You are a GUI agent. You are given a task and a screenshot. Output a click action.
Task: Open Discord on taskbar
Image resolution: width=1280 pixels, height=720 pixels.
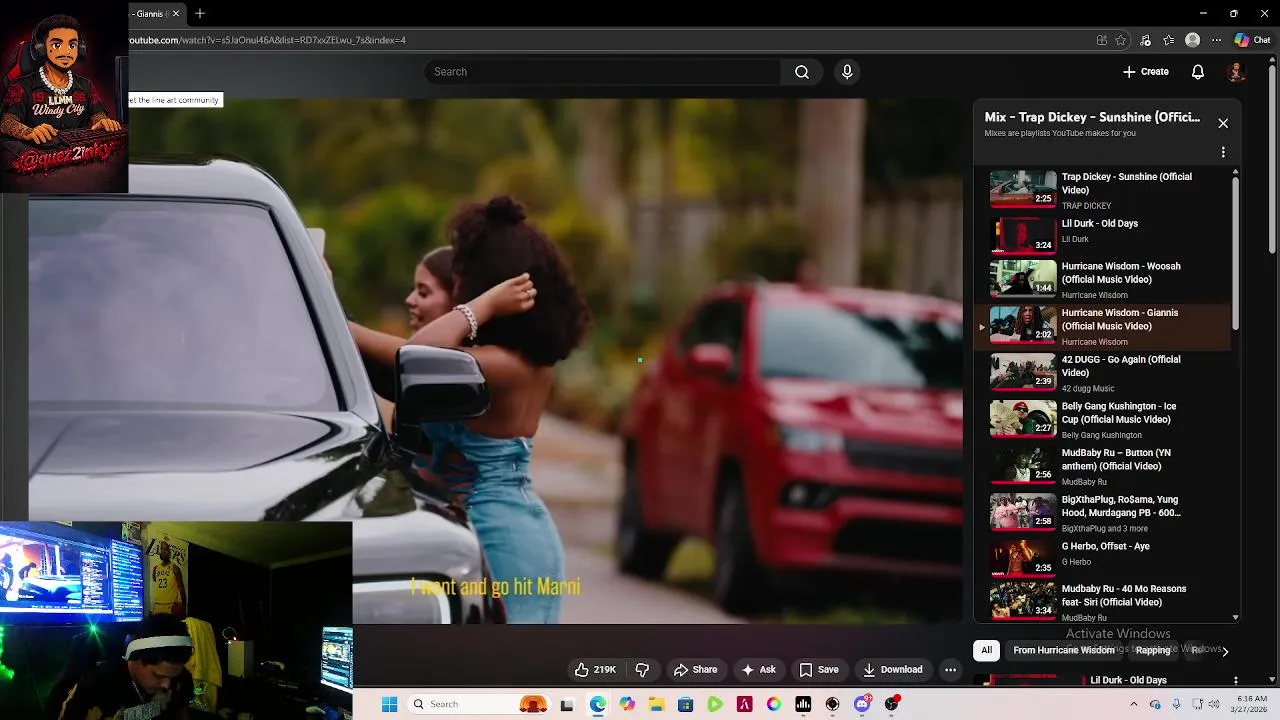pos(862,704)
